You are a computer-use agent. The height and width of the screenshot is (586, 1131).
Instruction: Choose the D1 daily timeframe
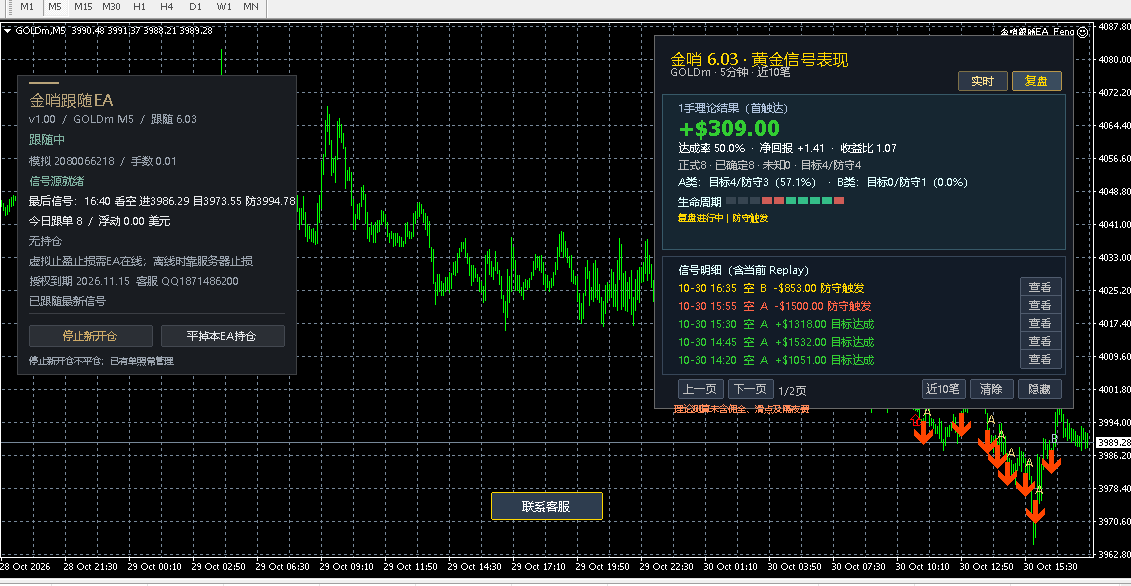pos(195,6)
